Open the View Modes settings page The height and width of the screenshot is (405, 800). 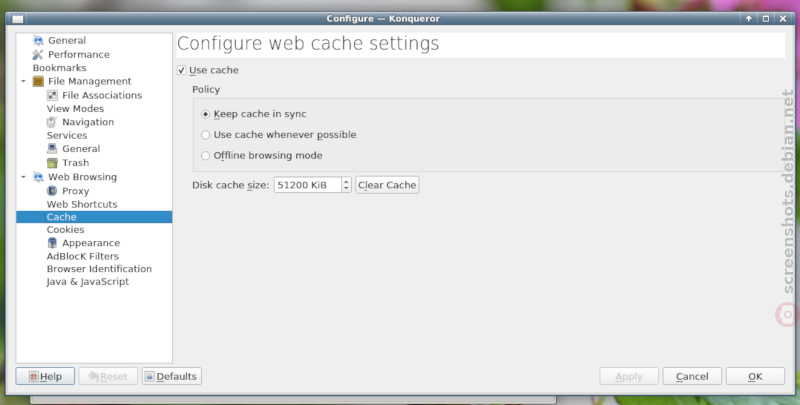coord(75,109)
